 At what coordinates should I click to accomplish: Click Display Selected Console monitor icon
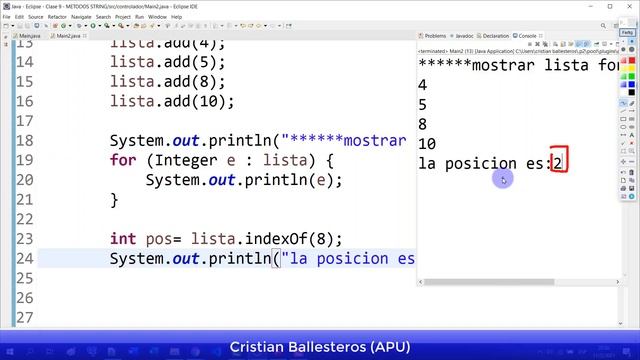point(604,44)
